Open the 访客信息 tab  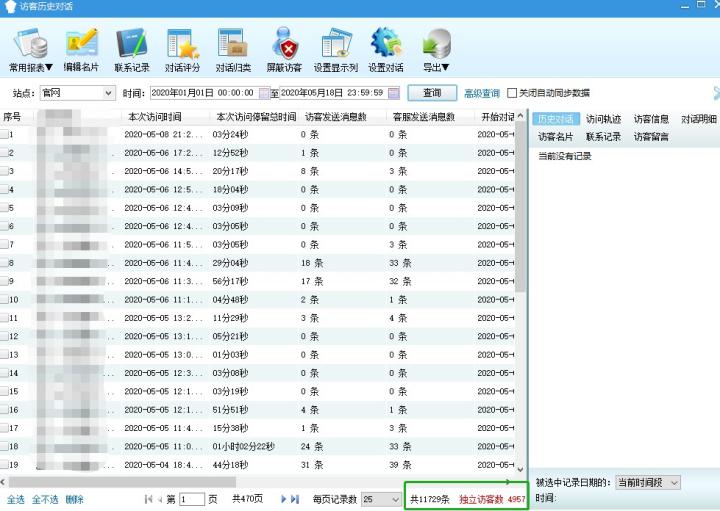click(x=651, y=119)
